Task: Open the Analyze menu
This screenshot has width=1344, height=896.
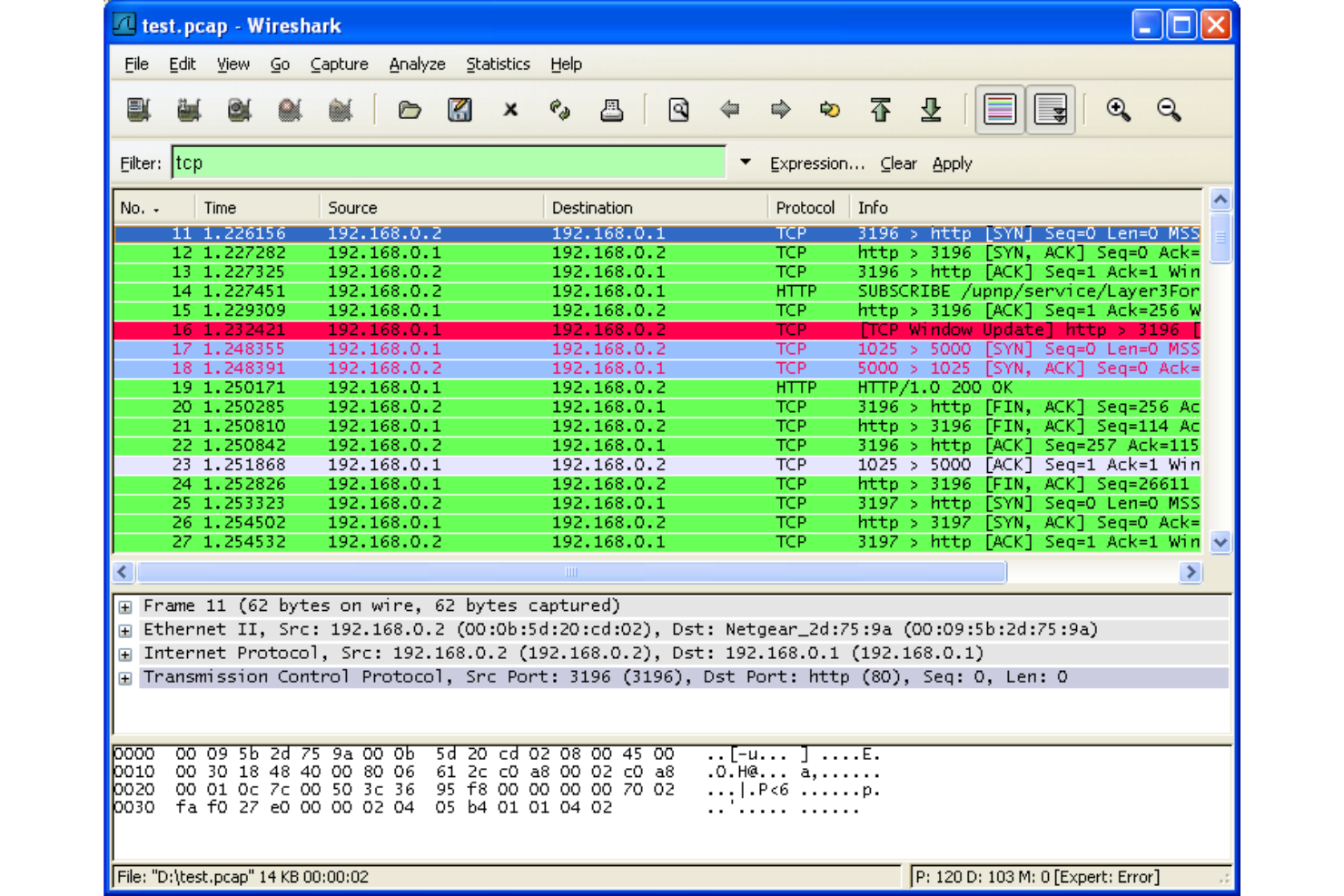Action: click(x=417, y=64)
